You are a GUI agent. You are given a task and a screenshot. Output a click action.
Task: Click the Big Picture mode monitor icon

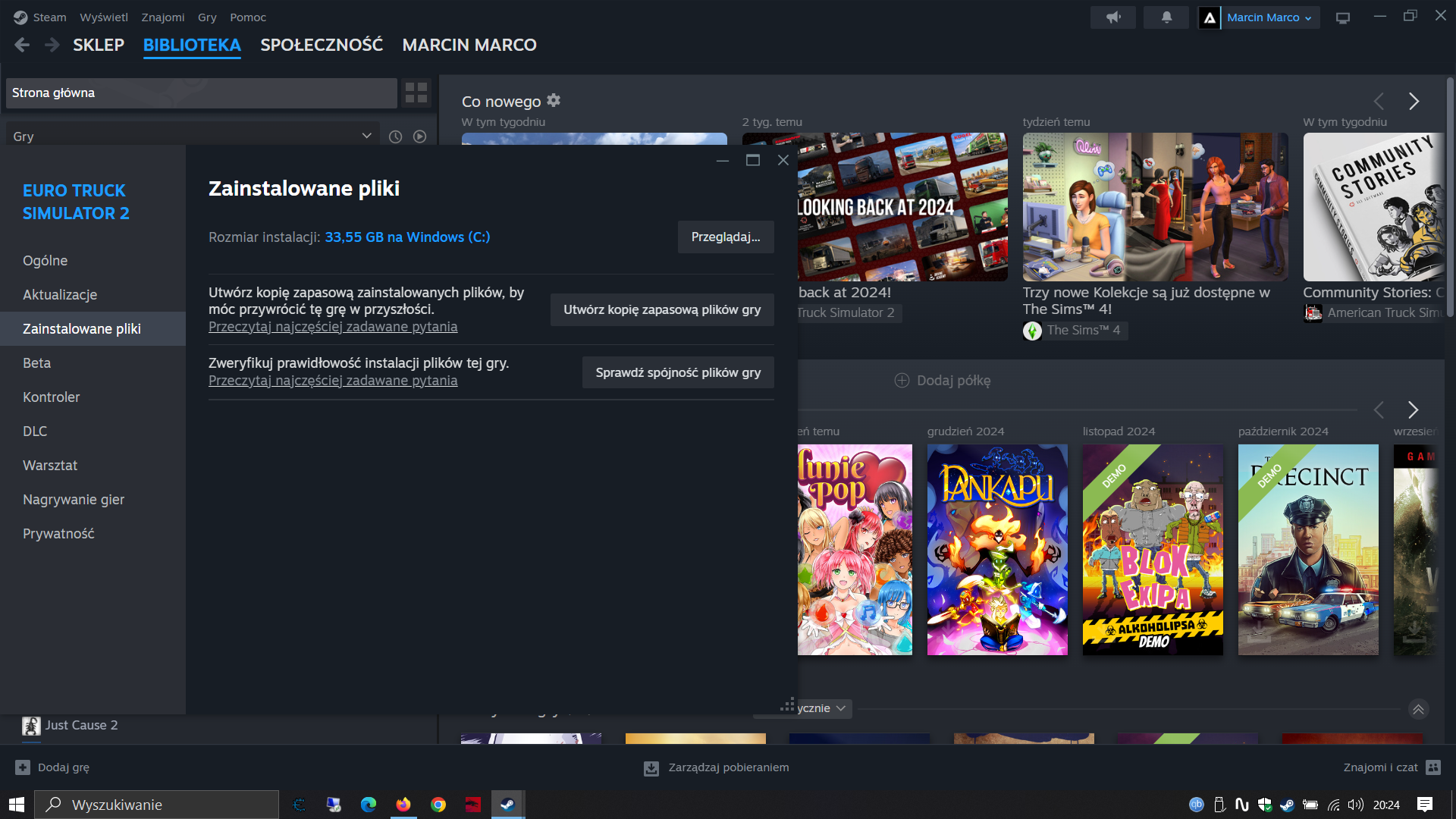tap(1343, 17)
